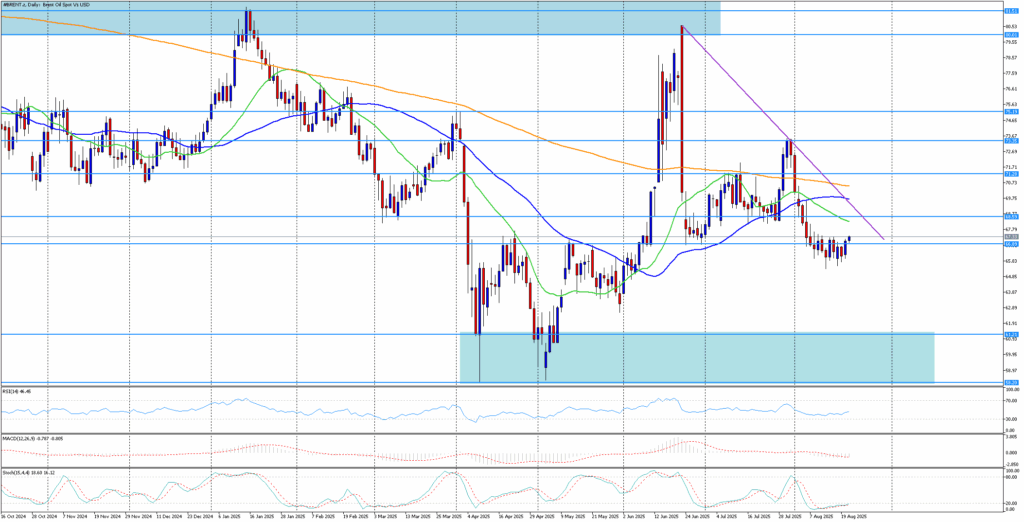
Task: Click the 80.53 price axis label
Action: click(1011, 27)
